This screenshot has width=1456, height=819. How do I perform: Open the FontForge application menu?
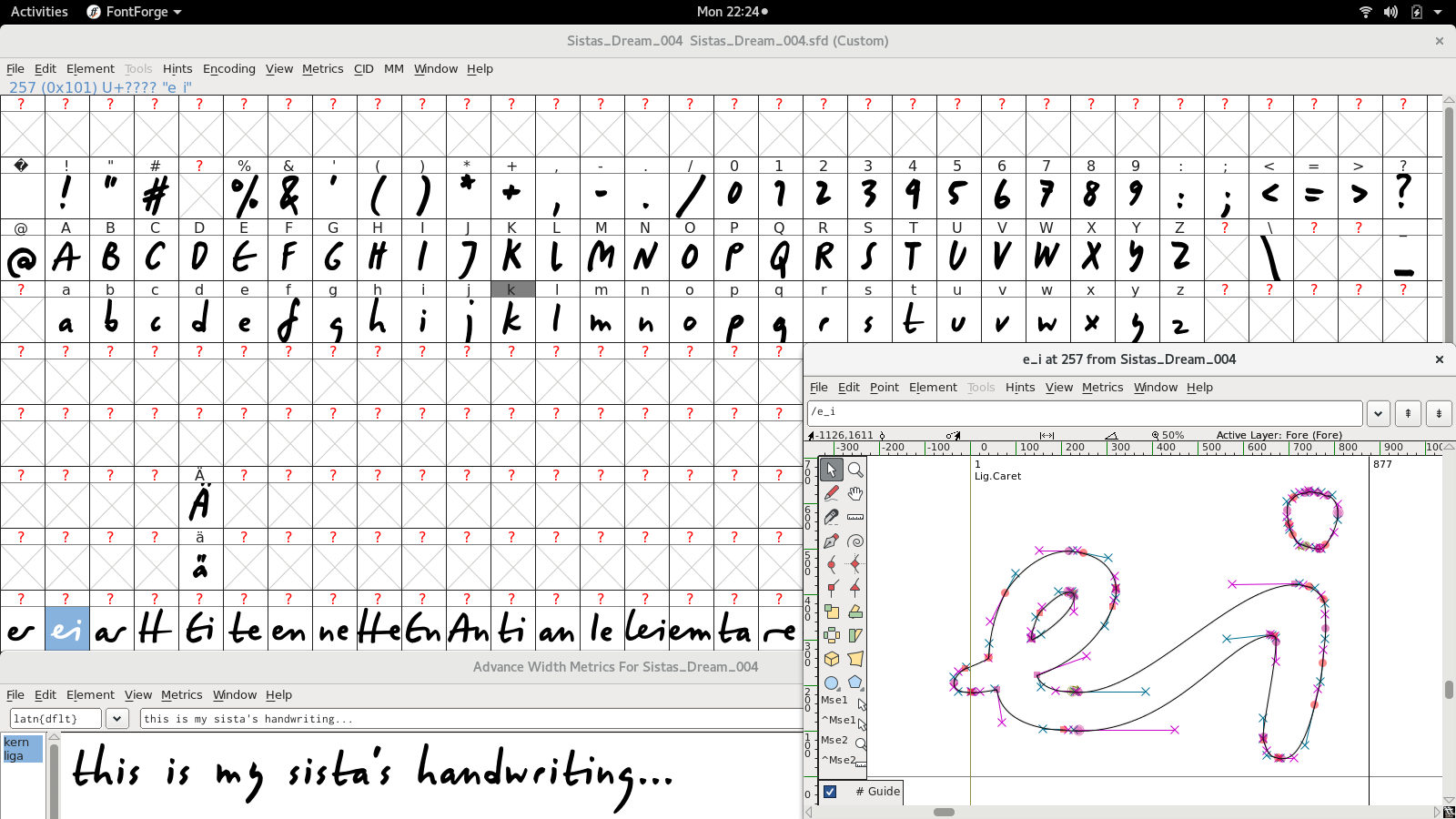click(135, 12)
